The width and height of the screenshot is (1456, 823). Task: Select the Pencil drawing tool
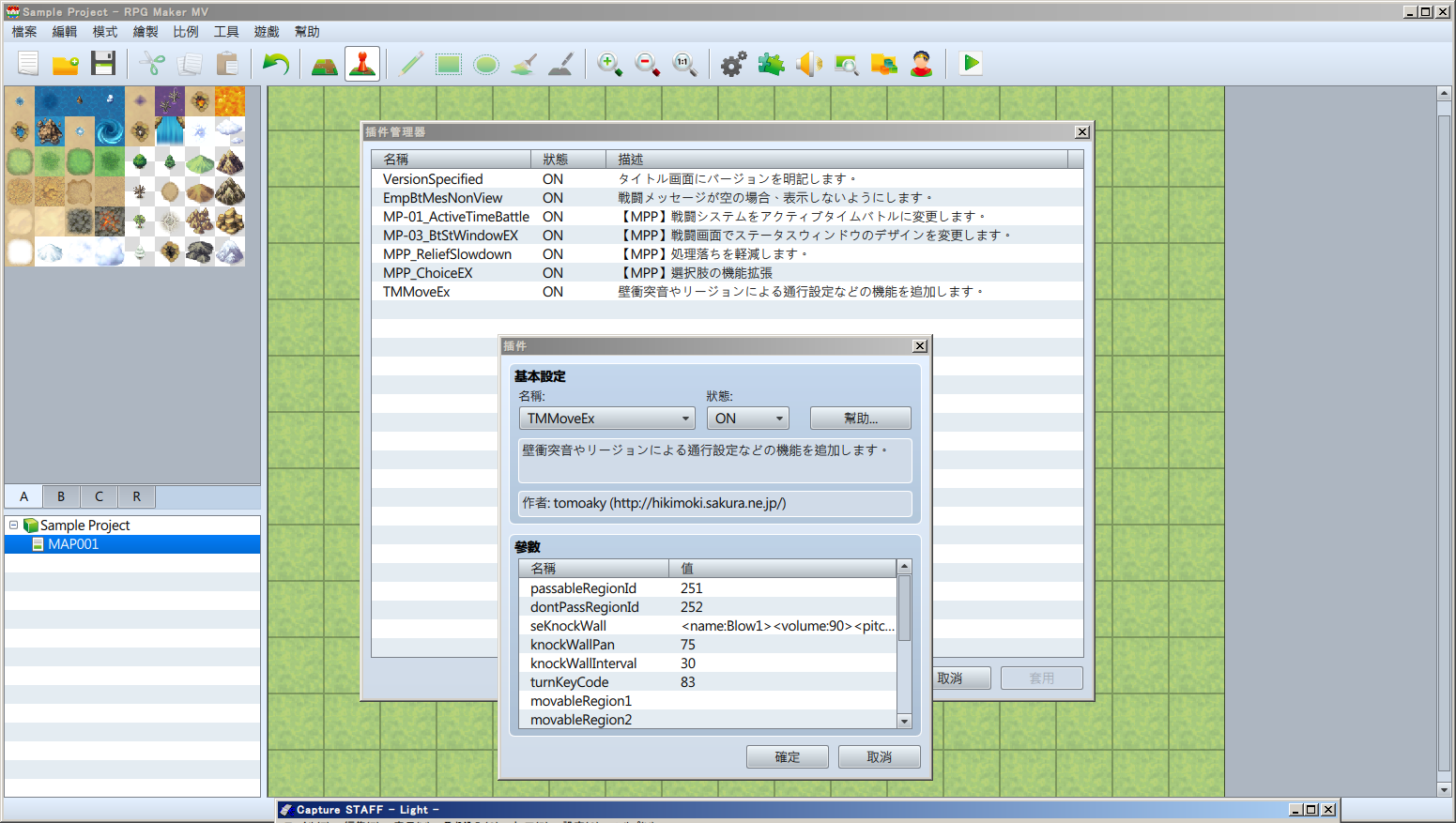point(411,64)
